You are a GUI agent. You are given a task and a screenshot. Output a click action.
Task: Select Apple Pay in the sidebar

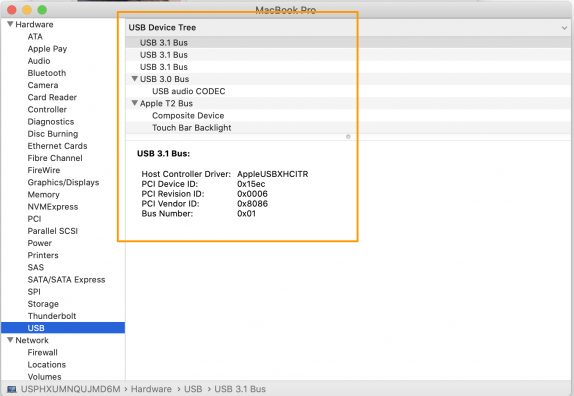point(47,49)
